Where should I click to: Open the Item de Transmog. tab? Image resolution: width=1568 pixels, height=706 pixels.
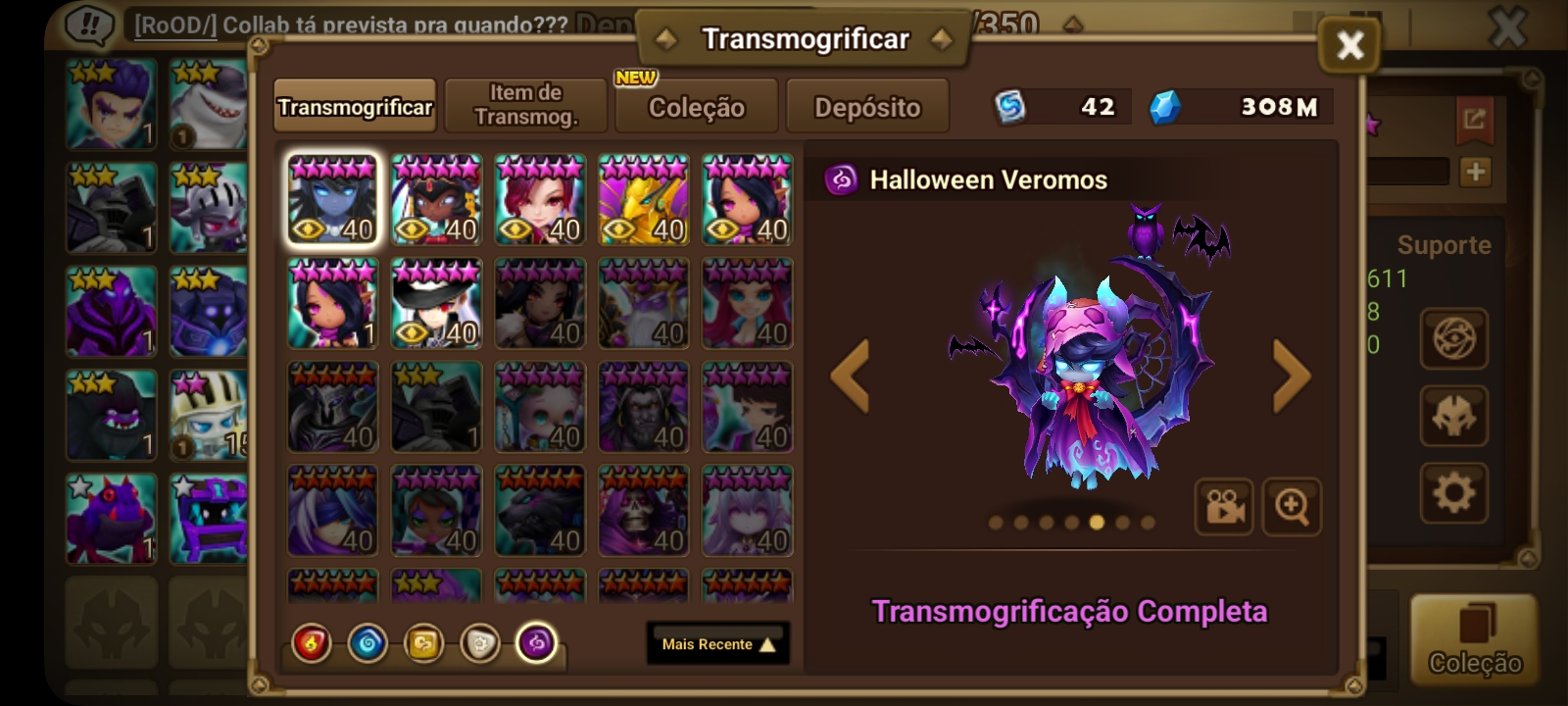click(x=526, y=106)
